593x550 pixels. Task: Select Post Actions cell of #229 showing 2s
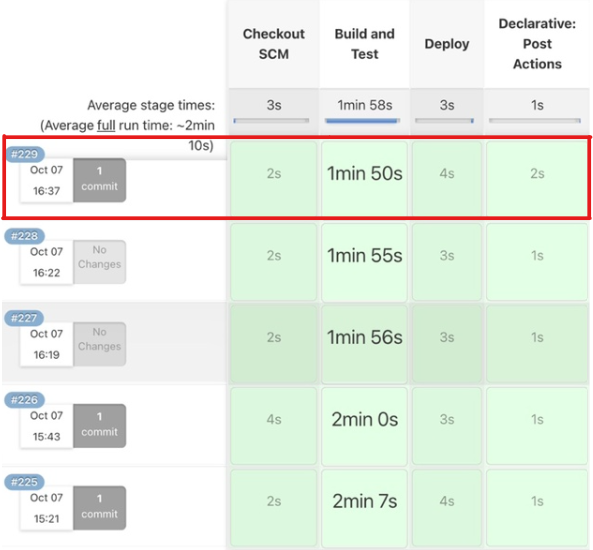pyautogui.click(x=537, y=178)
